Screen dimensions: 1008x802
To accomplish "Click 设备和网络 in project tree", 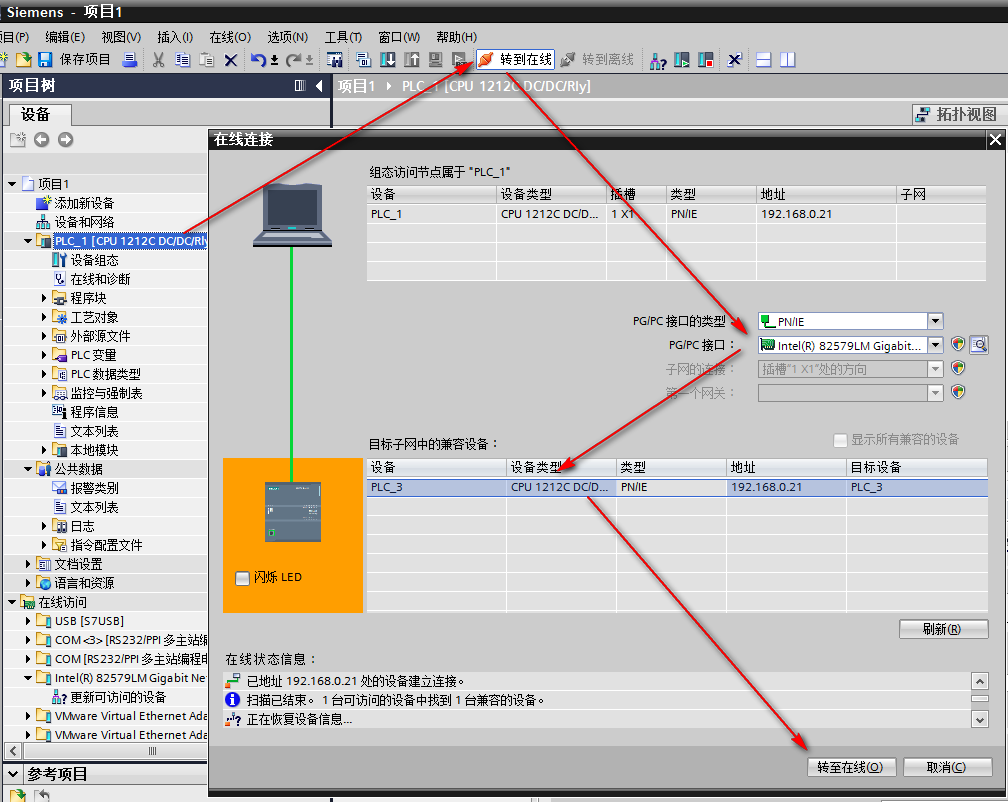I will (84, 222).
